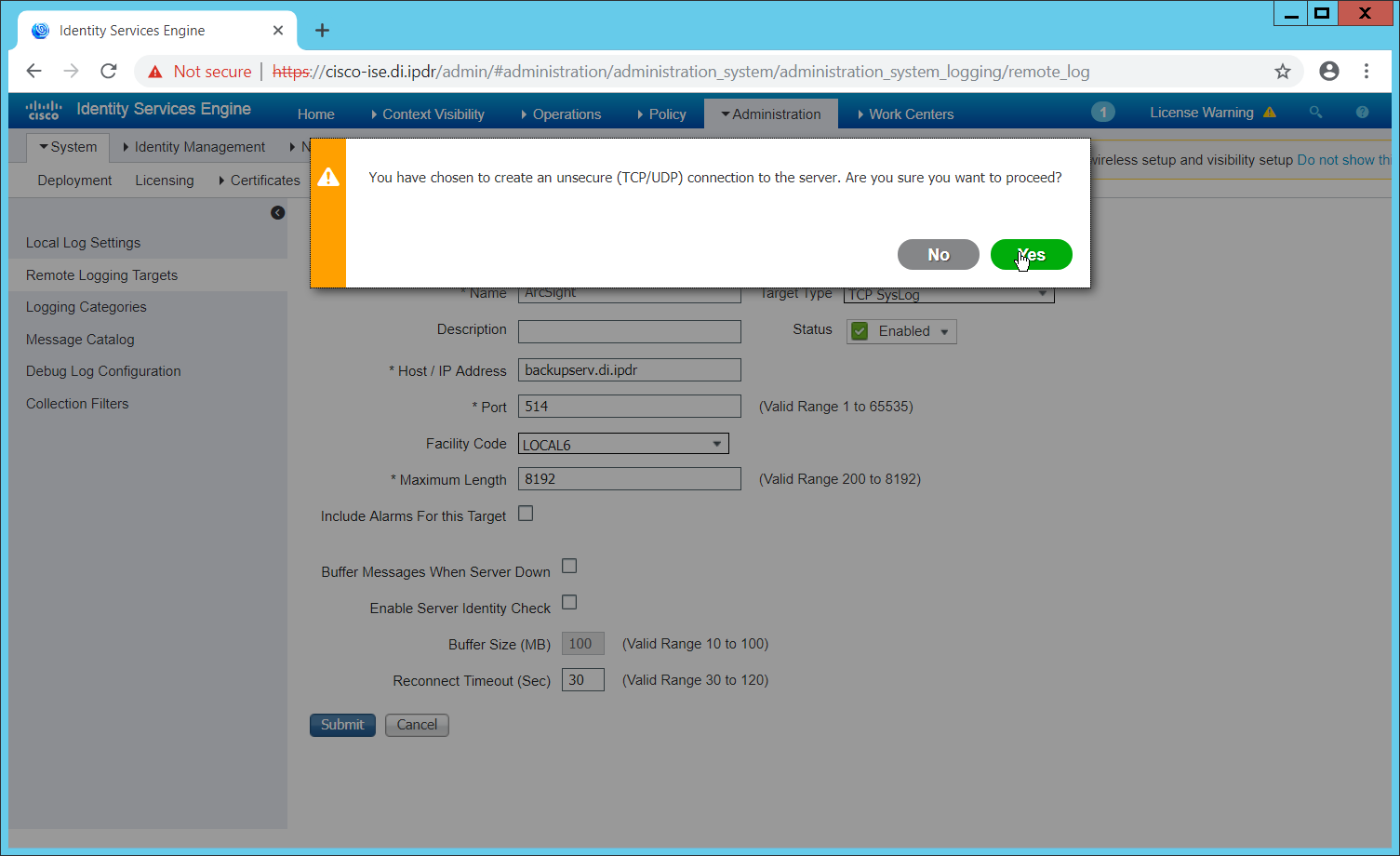This screenshot has width=1400, height=856.
Task: Enable Buffer Messages When Server Down
Action: tap(569, 567)
